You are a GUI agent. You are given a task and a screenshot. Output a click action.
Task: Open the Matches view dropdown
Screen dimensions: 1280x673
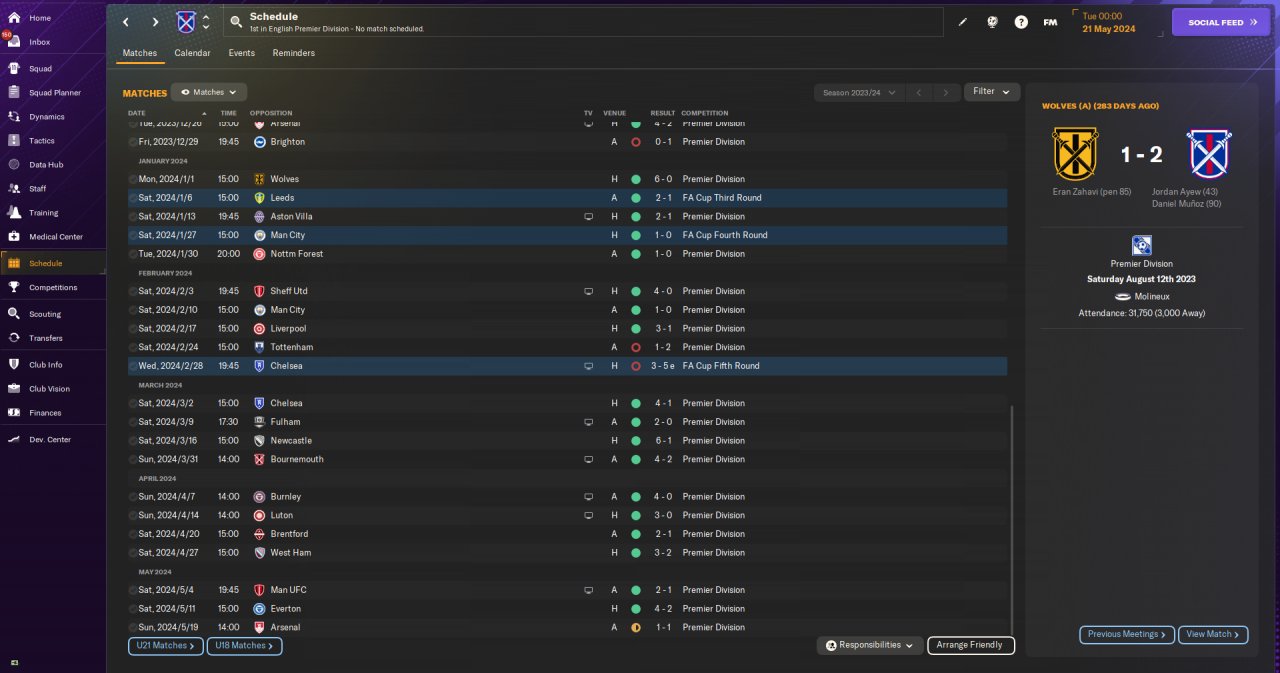point(209,92)
